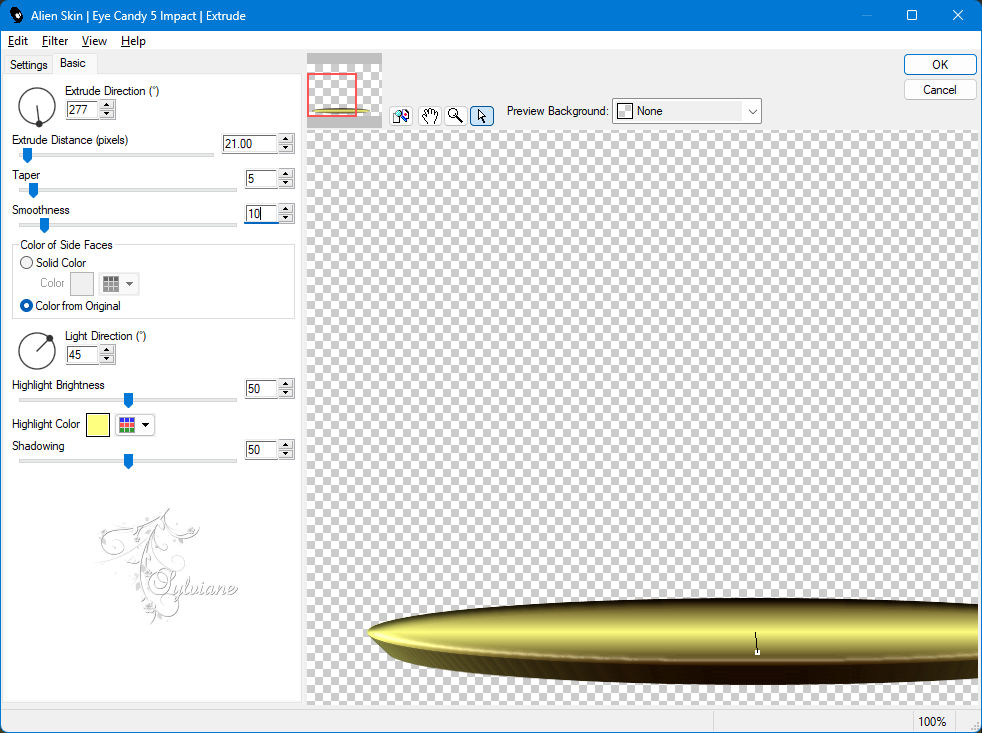Click the Highlight Brightness slider handle
This screenshot has width=982, height=733.
[128, 400]
